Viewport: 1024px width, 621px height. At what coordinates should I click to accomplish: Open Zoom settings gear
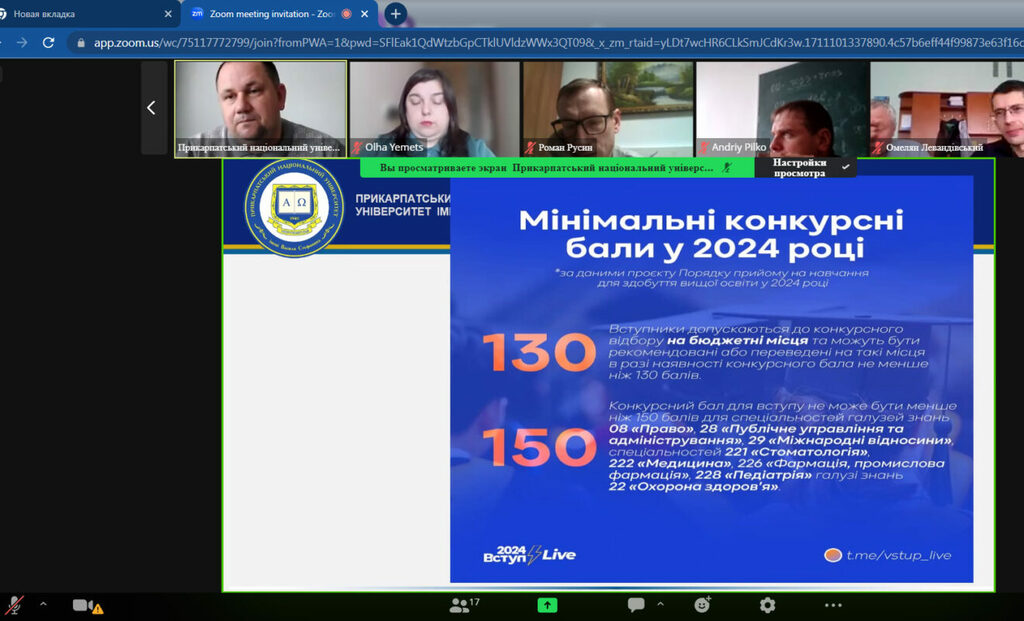click(x=767, y=605)
